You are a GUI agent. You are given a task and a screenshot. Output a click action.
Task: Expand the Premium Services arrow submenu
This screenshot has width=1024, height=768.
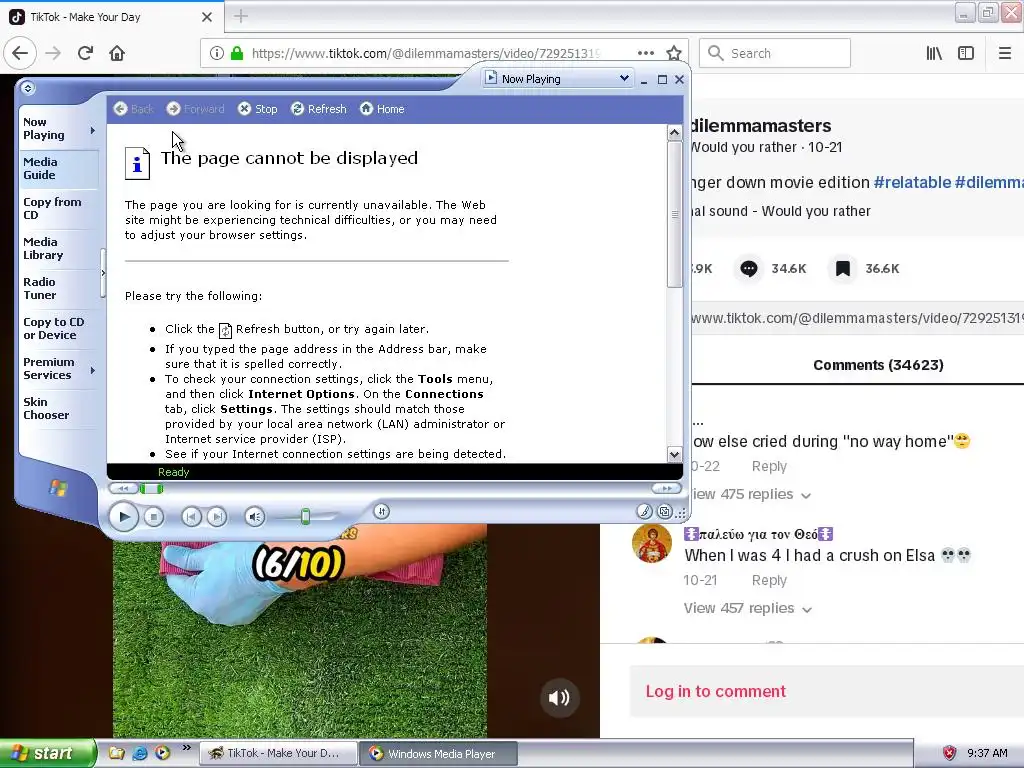[93, 370]
